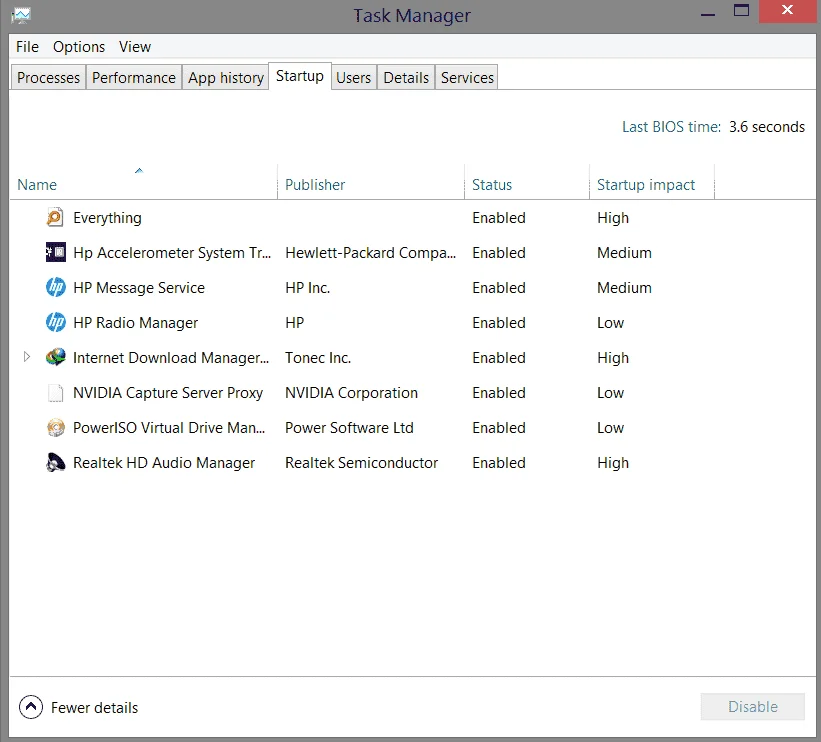The height and width of the screenshot is (742, 821).
Task: Click High impact for Realtek row
Action: (x=613, y=463)
